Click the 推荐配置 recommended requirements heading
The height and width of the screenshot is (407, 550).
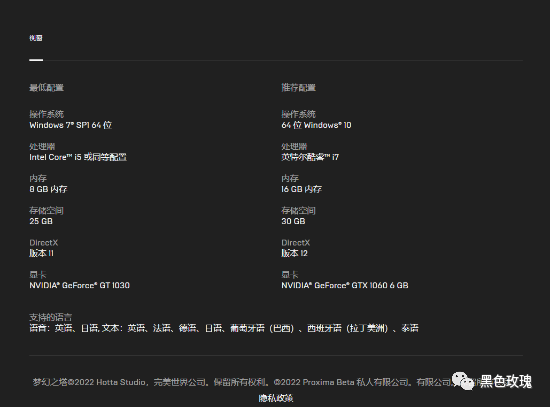point(299,87)
